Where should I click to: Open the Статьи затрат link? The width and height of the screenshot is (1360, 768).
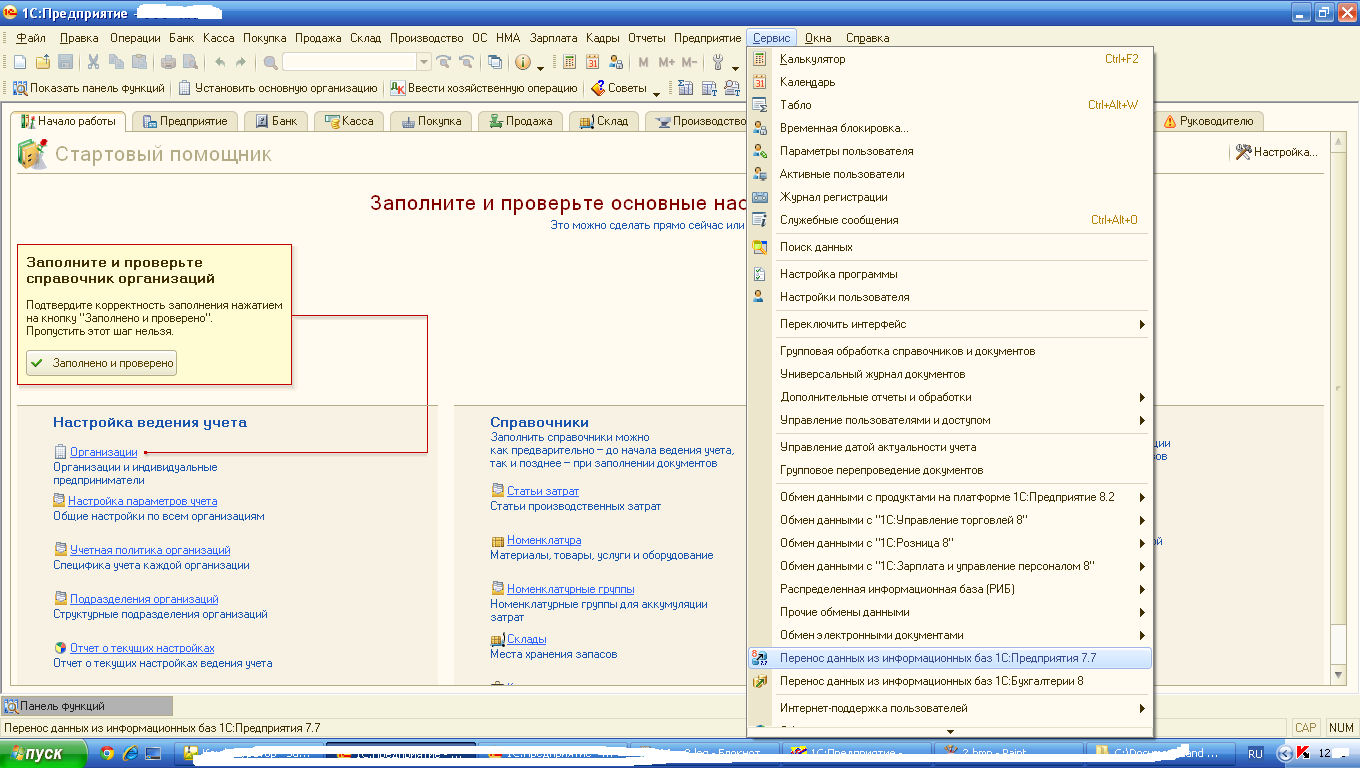[x=543, y=491]
